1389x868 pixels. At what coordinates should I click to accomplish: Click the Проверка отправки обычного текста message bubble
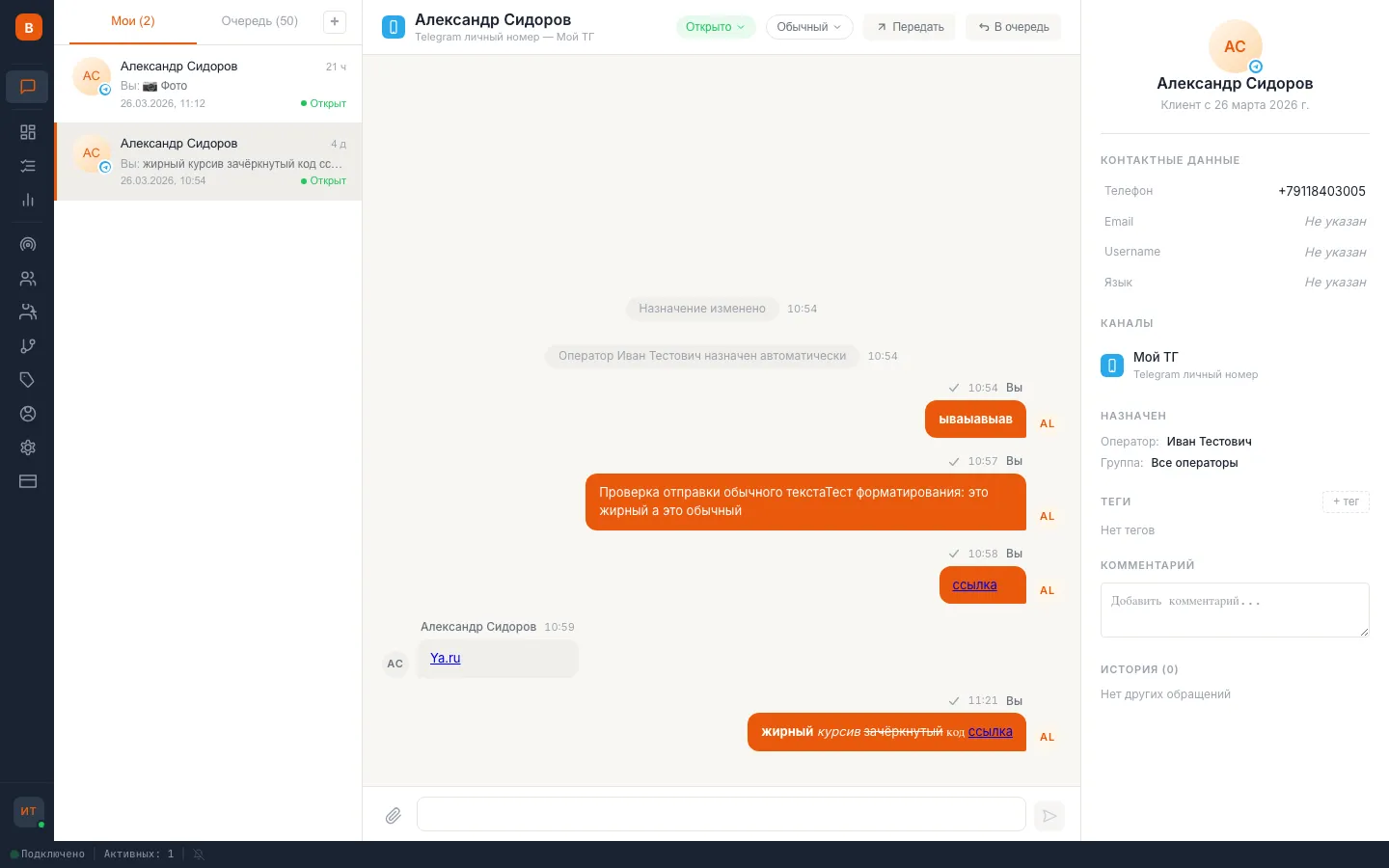805,502
